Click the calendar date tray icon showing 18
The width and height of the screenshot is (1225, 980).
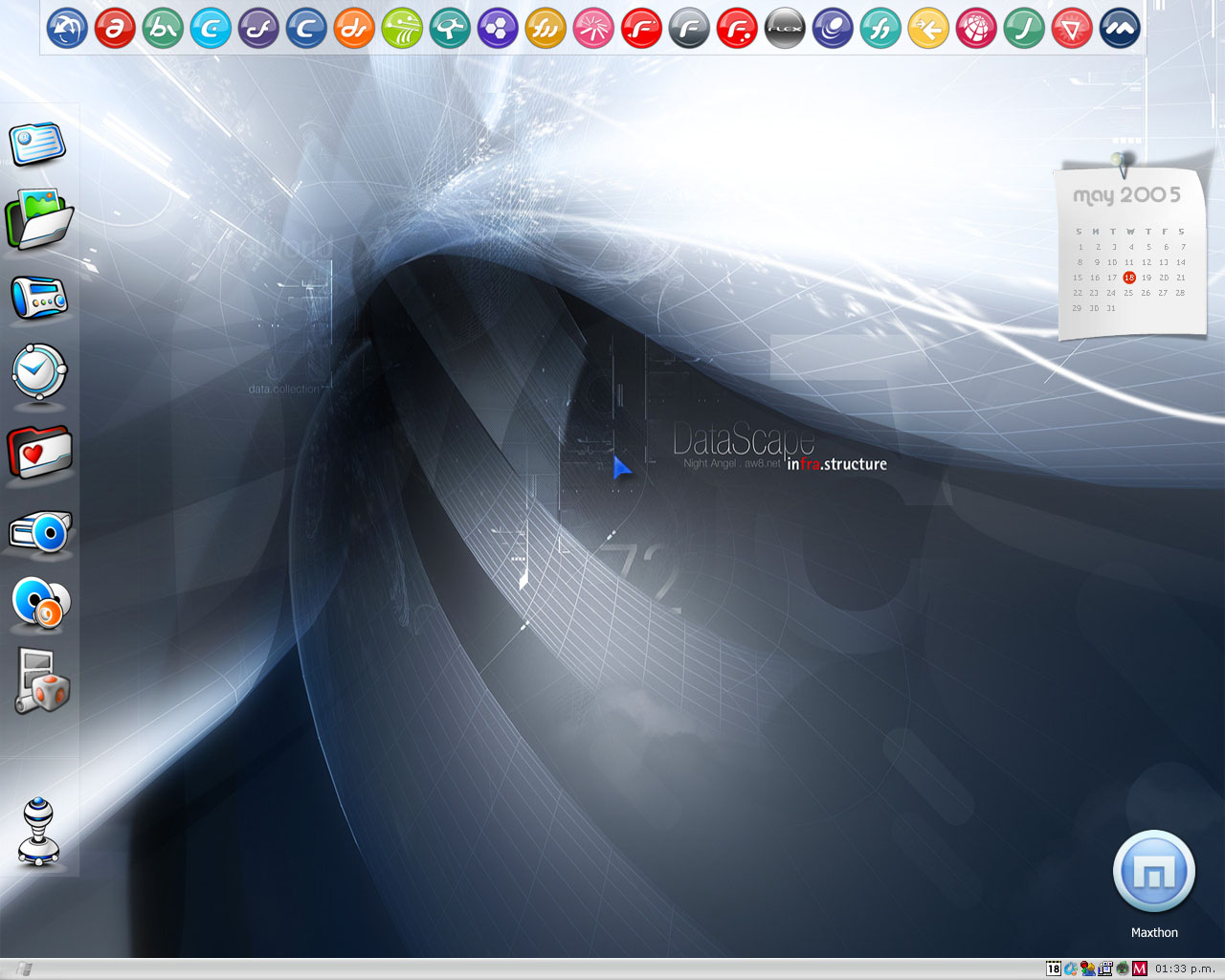pos(1054,969)
